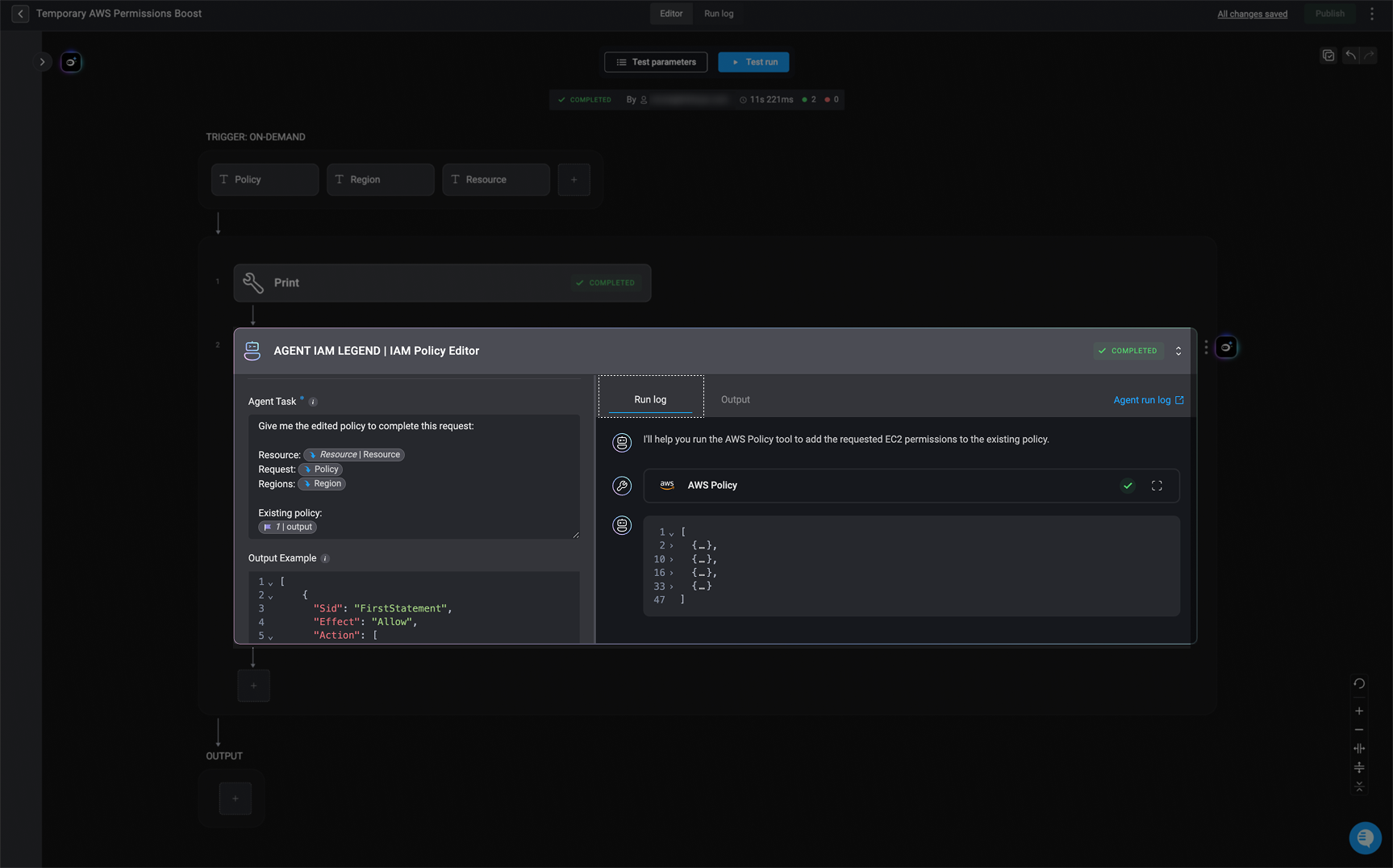Open the AI assistant icon near sidebar
The image size is (1393, 868).
71,62
